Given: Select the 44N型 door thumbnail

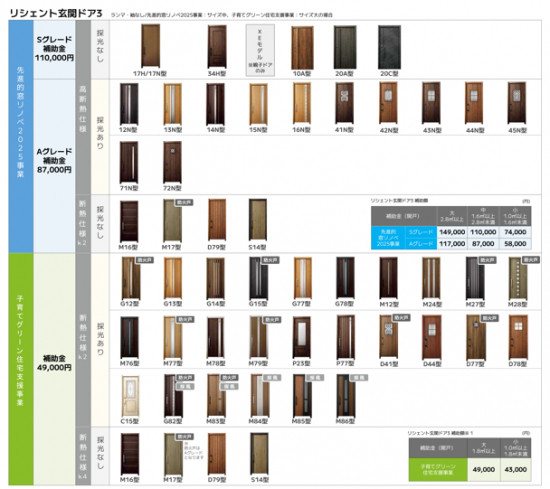Looking at the screenshot, I should tap(474, 103).
